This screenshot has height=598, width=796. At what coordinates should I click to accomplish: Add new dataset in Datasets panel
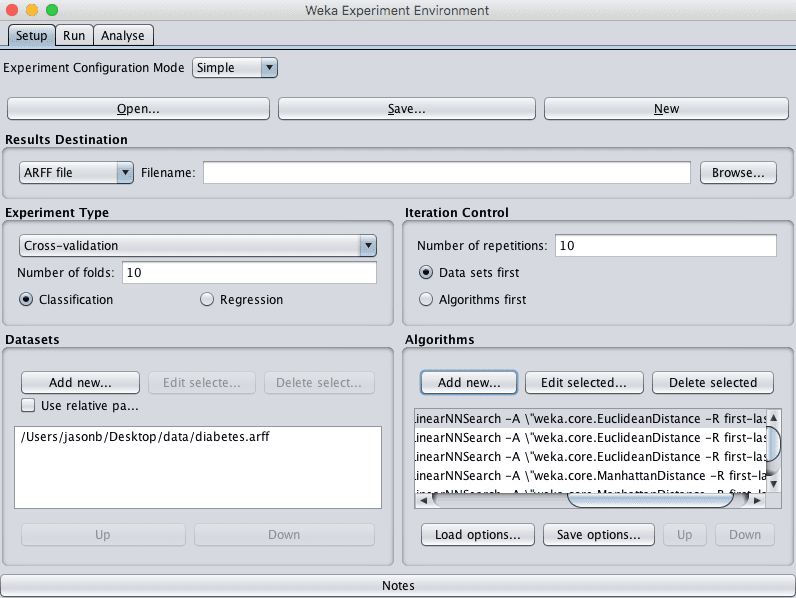pyautogui.click(x=80, y=383)
